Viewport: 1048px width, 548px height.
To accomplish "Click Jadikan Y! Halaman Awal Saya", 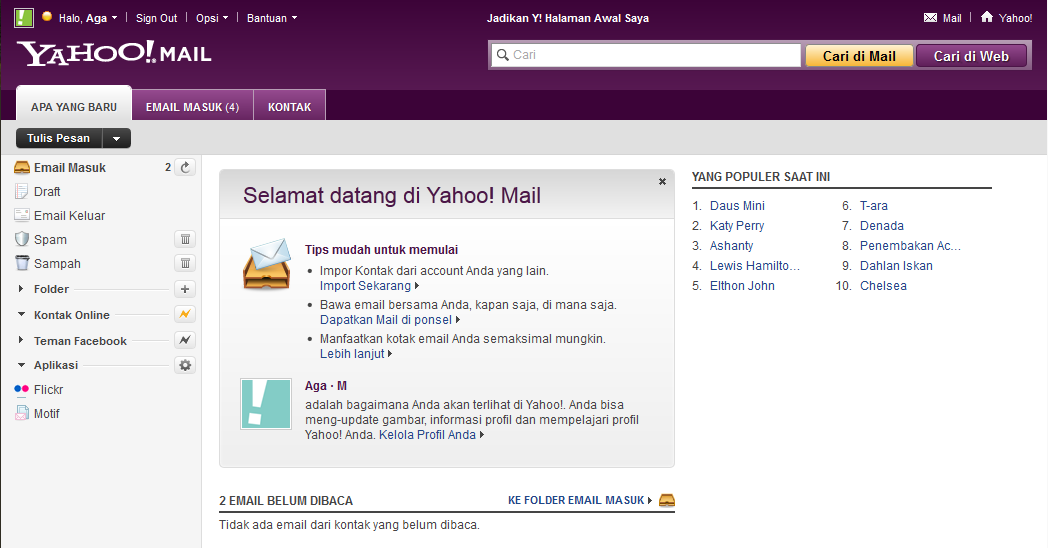I will (x=567, y=18).
